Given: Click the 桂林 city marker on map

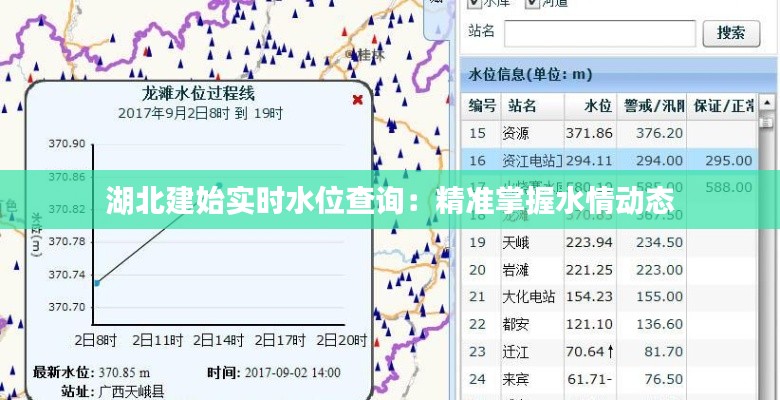Looking at the screenshot, I should pos(366,54).
